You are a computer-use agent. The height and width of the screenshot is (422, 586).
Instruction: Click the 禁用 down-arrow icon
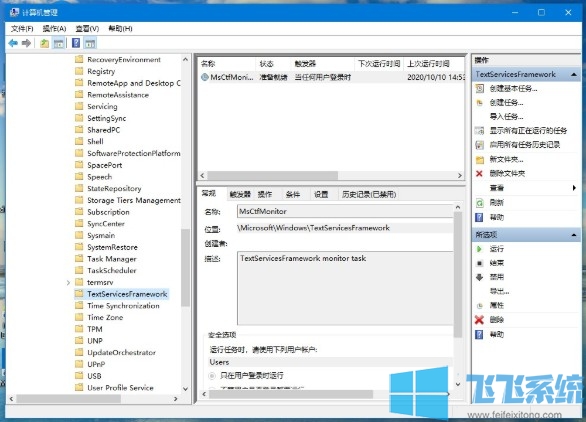click(479, 277)
